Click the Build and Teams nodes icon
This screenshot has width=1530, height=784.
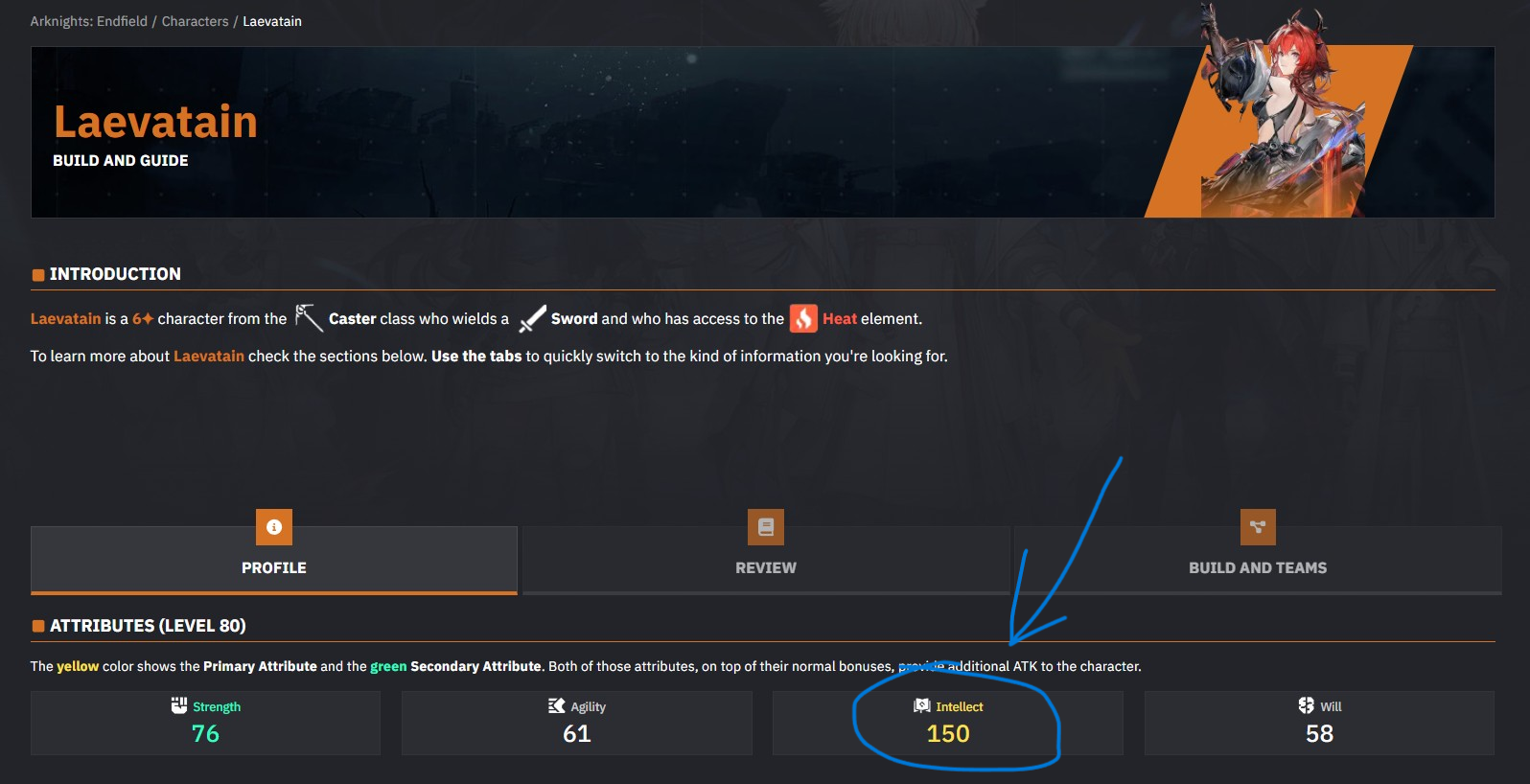coord(1258,527)
